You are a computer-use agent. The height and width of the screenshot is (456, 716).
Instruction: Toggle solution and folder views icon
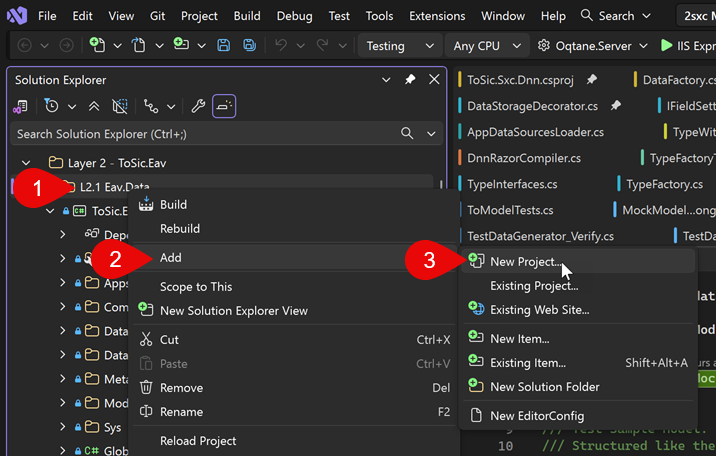click(20, 106)
